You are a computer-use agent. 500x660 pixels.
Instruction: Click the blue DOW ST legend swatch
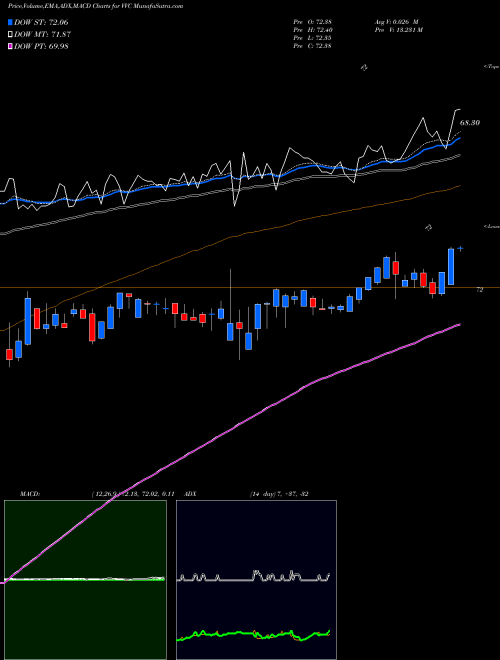coord(10,22)
